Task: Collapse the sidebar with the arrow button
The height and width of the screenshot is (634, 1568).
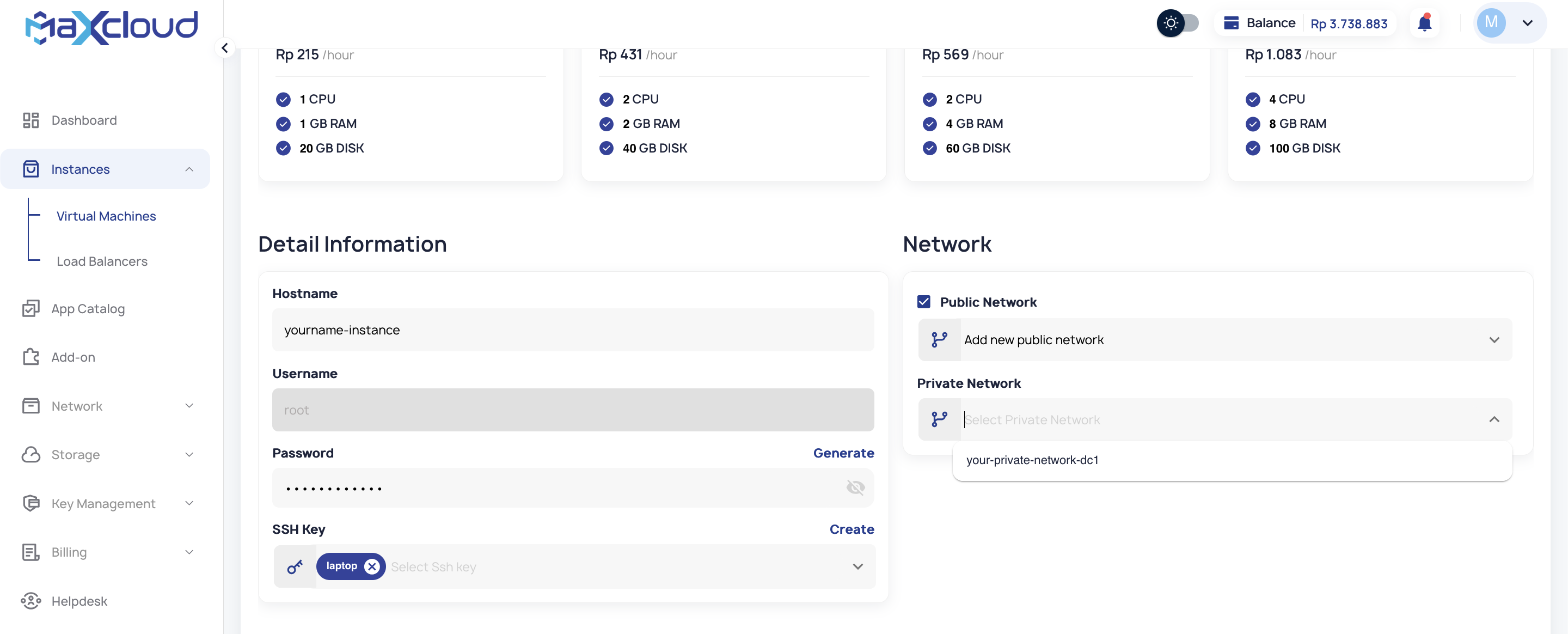Action: tap(225, 48)
